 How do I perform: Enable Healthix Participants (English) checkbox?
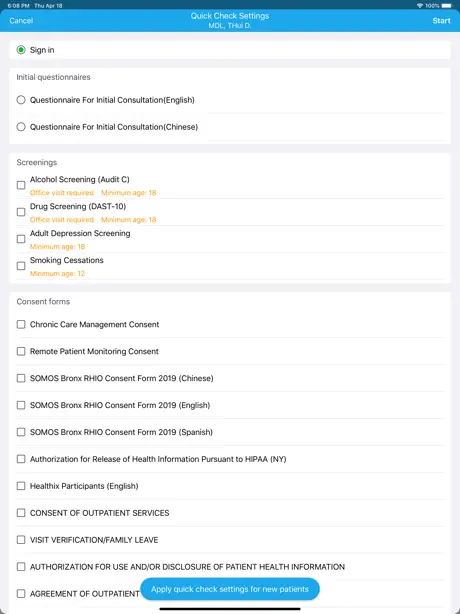21,486
